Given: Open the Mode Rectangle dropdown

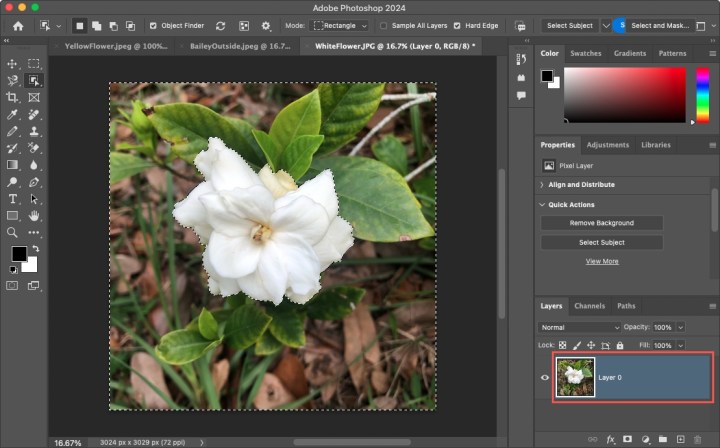Looking at the screenshot, I should (x=340, y=25).
